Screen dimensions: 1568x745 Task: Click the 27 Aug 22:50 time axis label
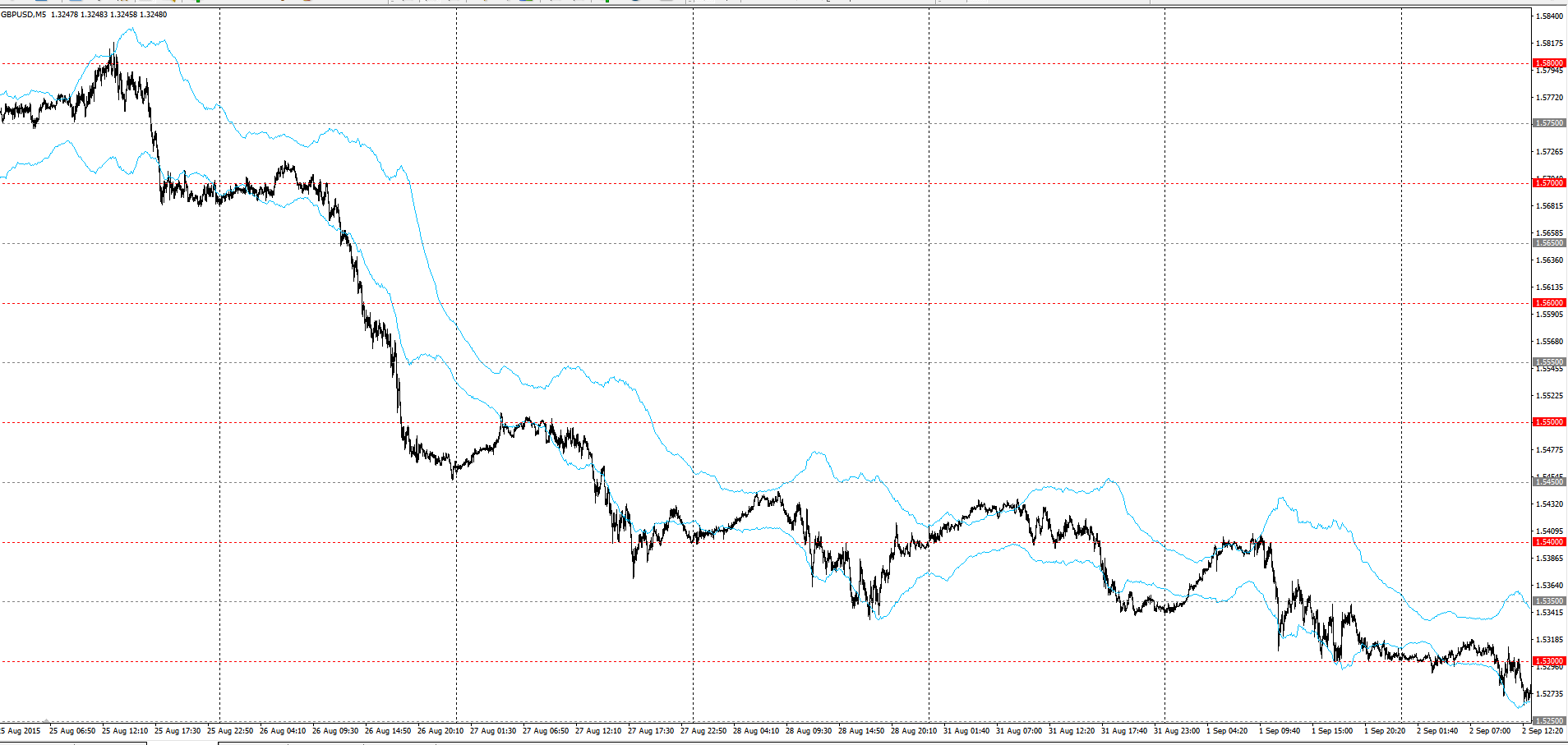(x=703, y=731)
